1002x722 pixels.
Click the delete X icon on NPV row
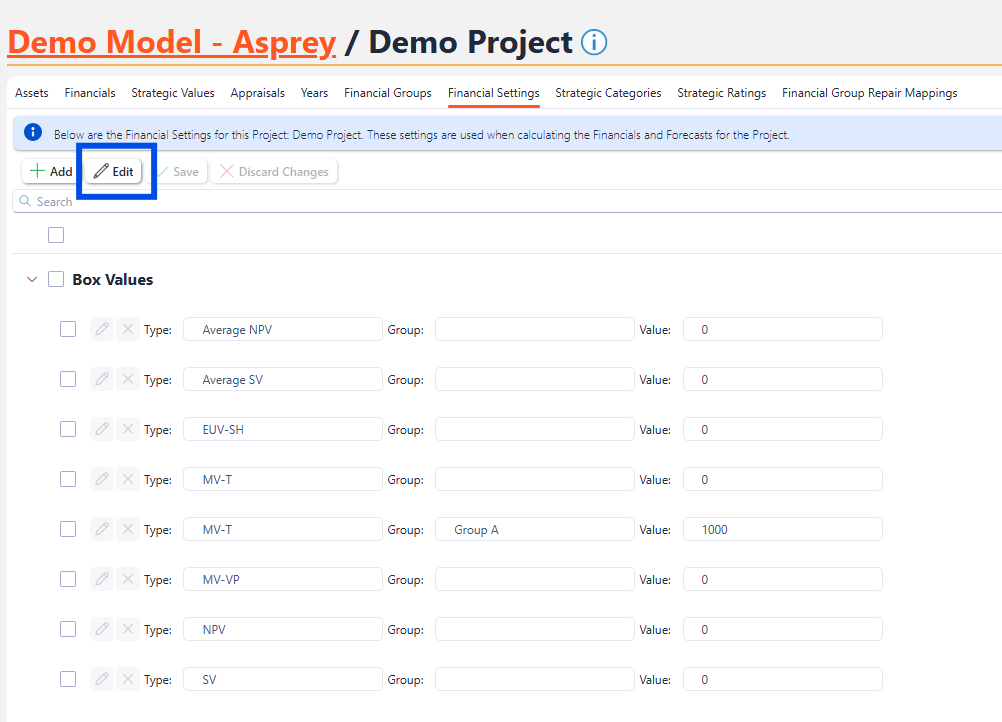[x=128, y=629]
